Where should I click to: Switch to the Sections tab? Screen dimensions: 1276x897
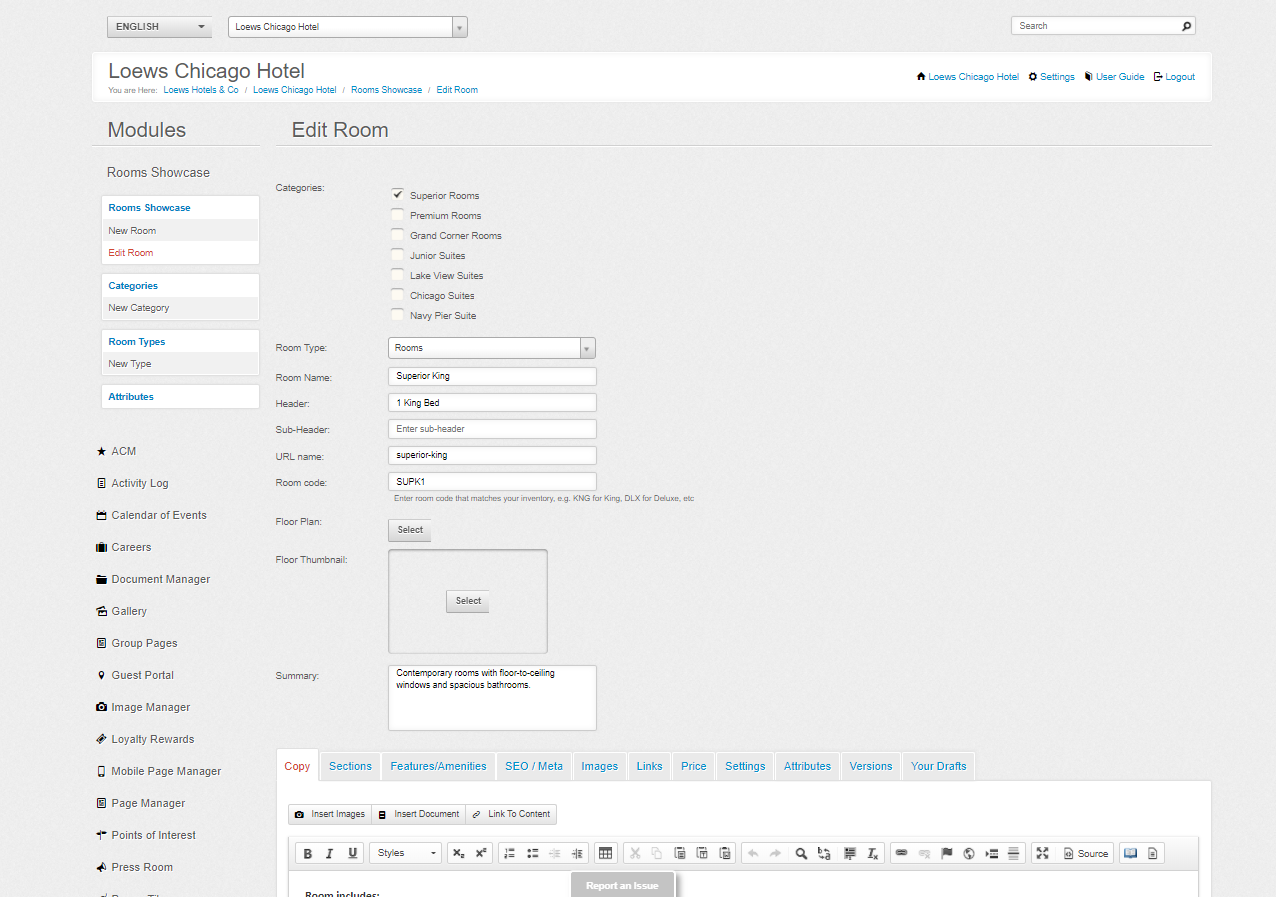coord(350,766)
